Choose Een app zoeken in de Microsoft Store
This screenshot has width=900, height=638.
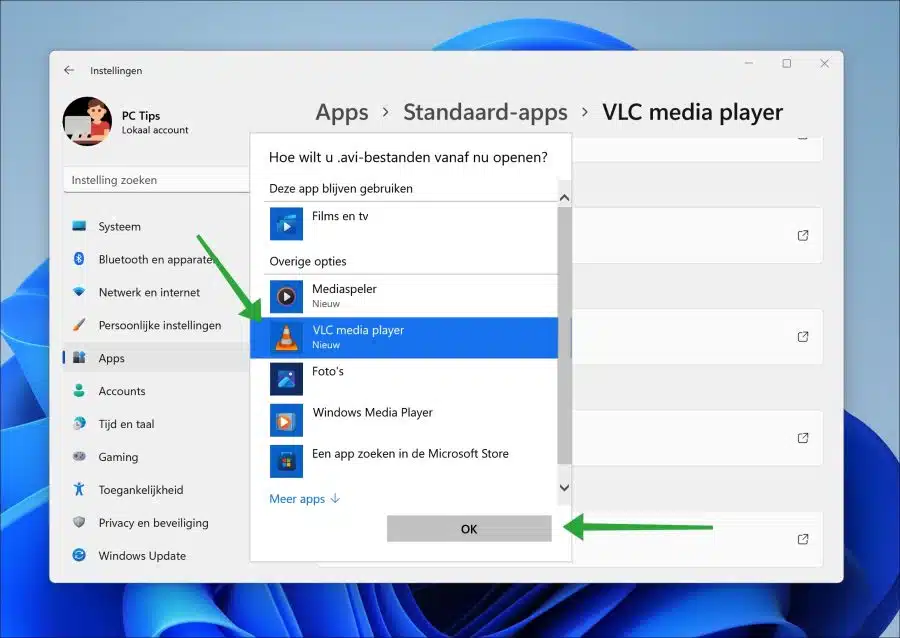tap(410, 454)
